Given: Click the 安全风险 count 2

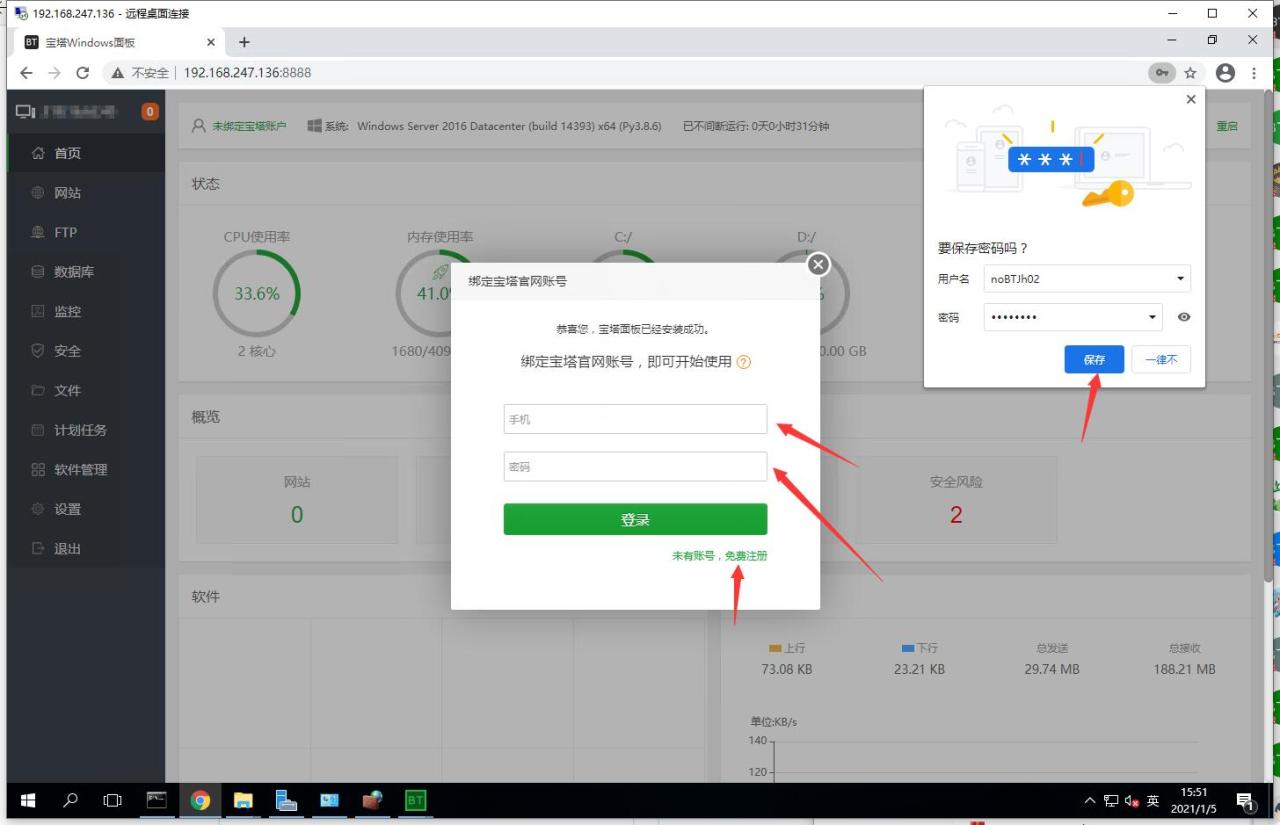Looking at the screenshot, I should point(956,515).
